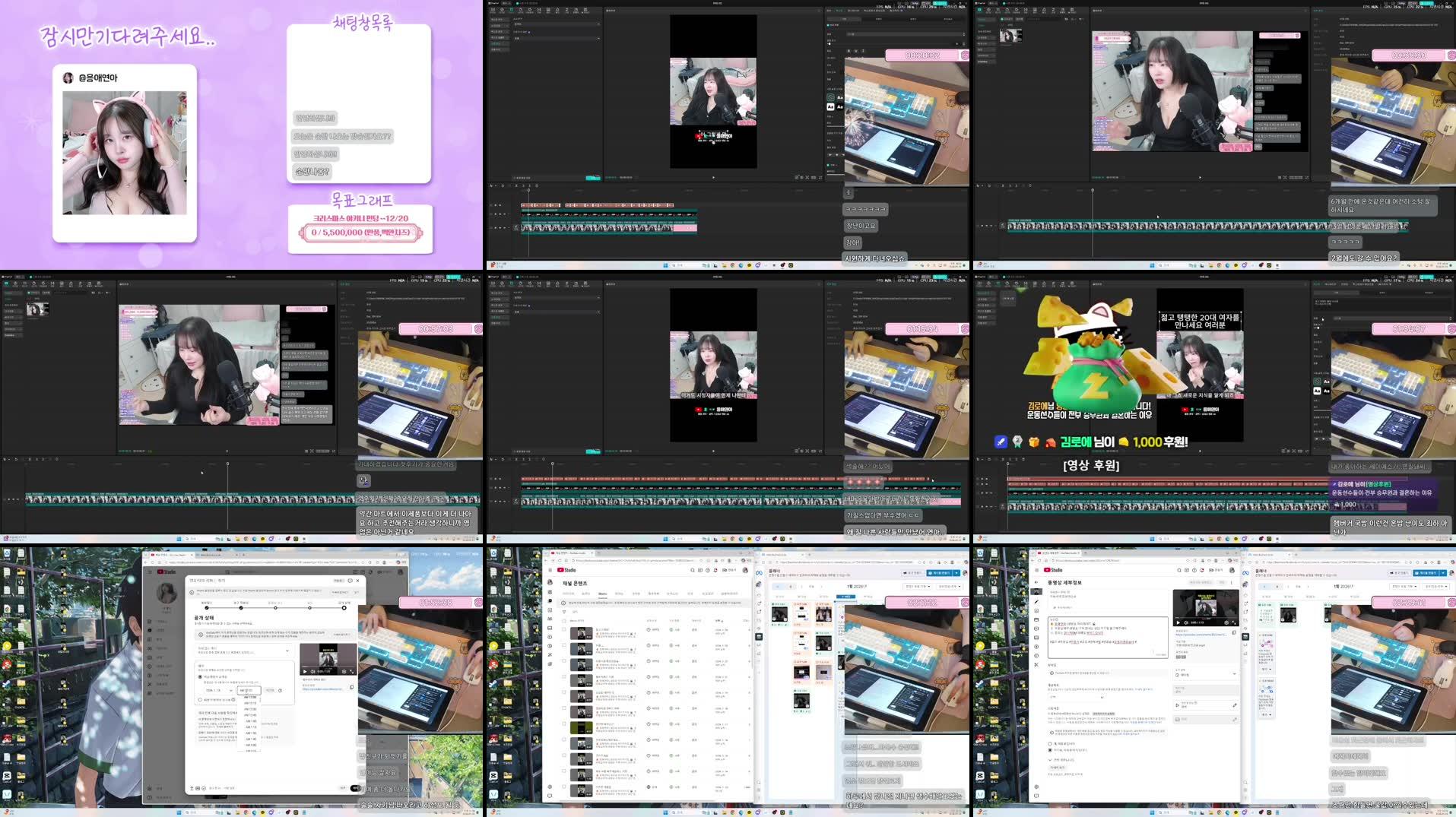Select the schedule radio button in visibility dialog
The width and height of the screenshot is (1456, 817).
tap(199, 676)
